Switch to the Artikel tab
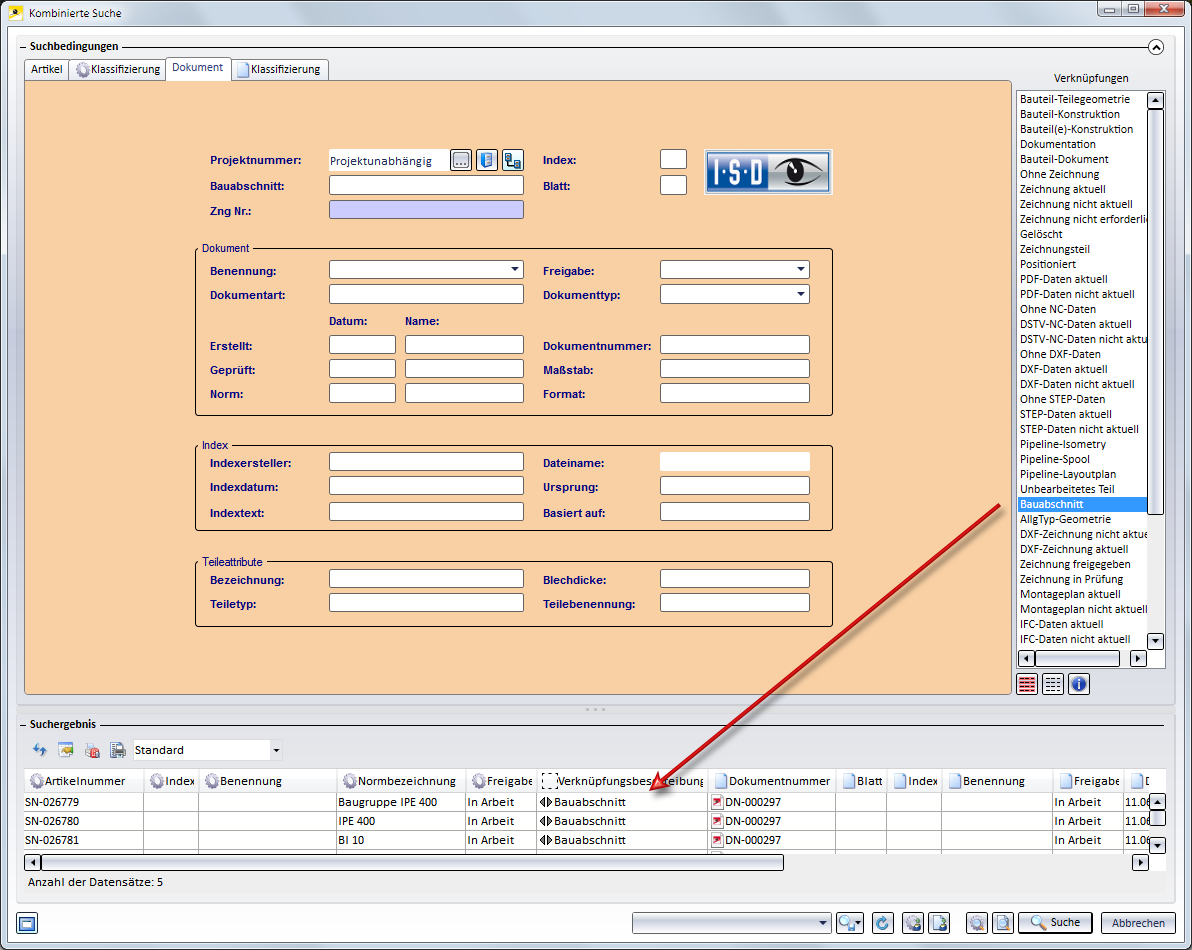The height and width of the screenshot is (950, 1192). click(x=46, y=69)
